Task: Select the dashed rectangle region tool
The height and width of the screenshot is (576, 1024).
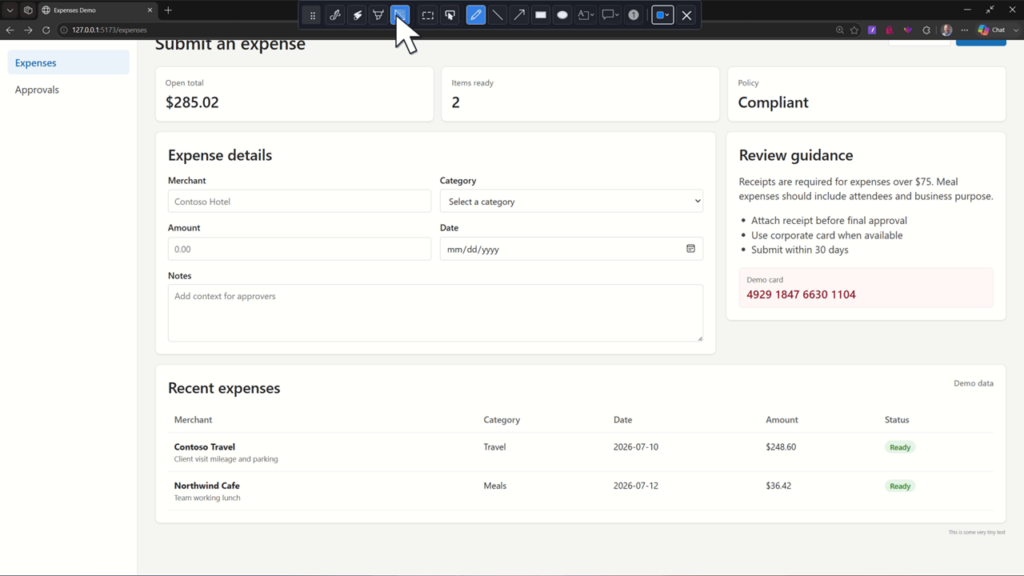Action: (x=428, y=15)
